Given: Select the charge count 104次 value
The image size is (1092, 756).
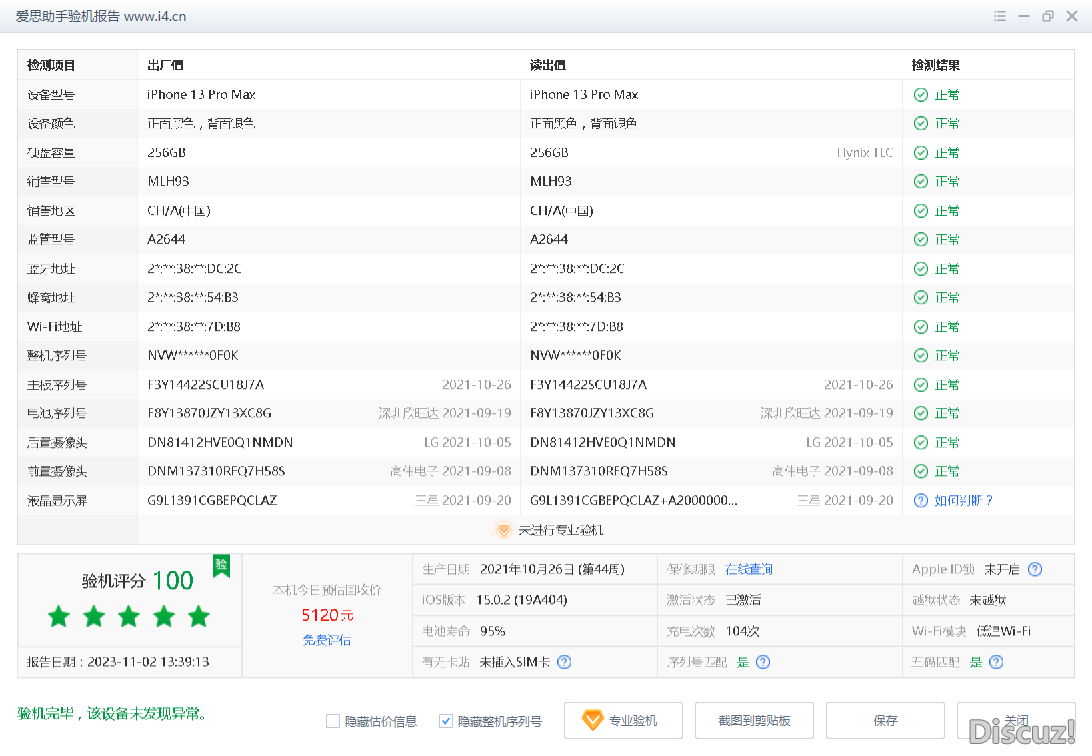Looking at the screenshot, I should (x=742, y=631).
